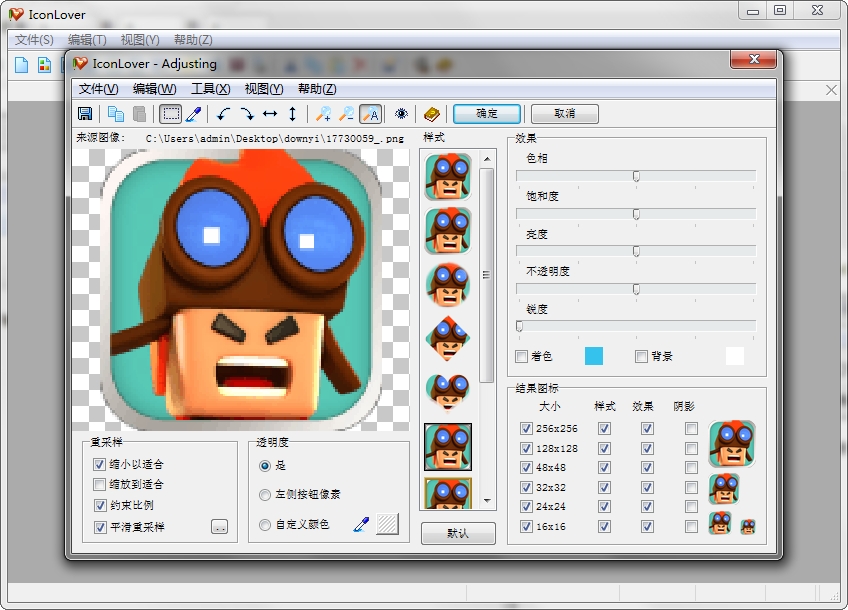Click the eye preview icon in toolbar
Viewport: 848px width, 610px height.
click(399, 113)
